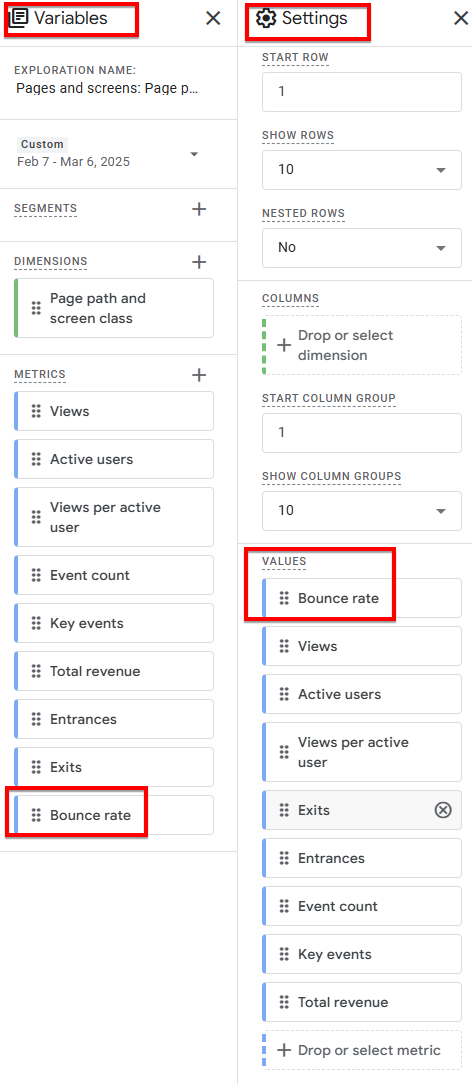
Task: Click the Exploration Name label
Action: (x=75, y=71)
